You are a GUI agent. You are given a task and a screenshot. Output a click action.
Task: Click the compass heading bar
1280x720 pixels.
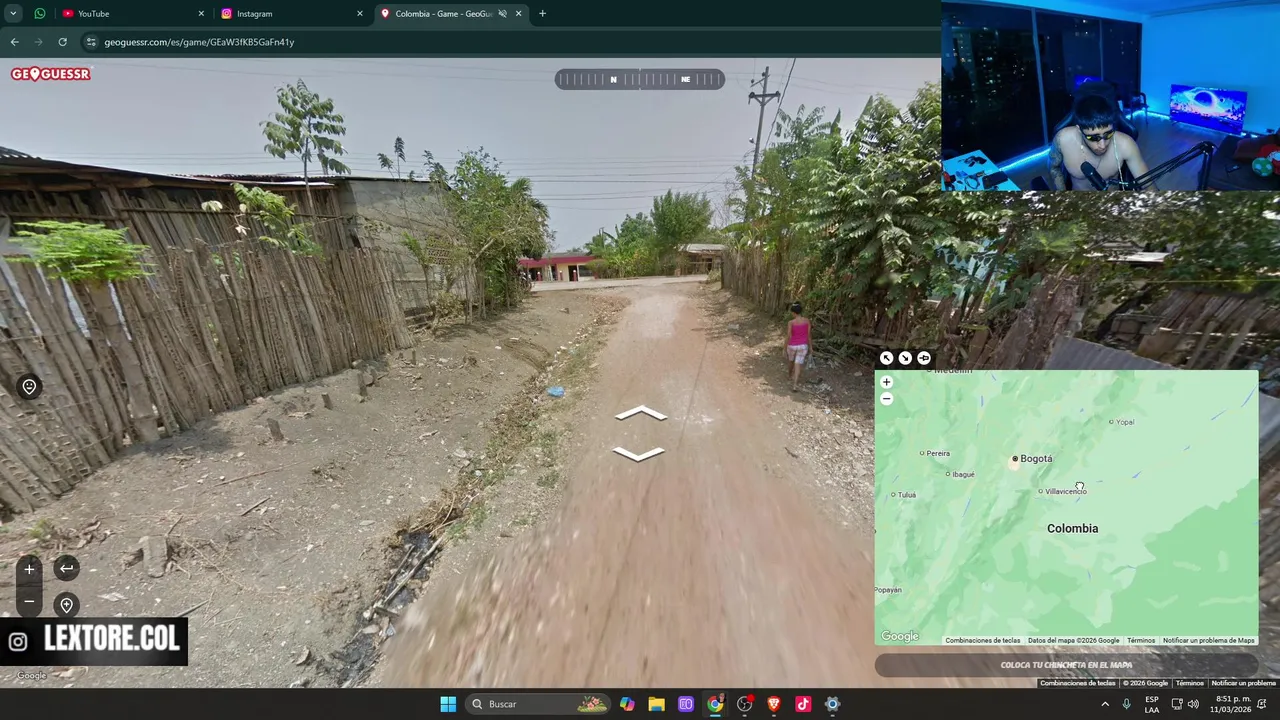click(x=640, y=79)
